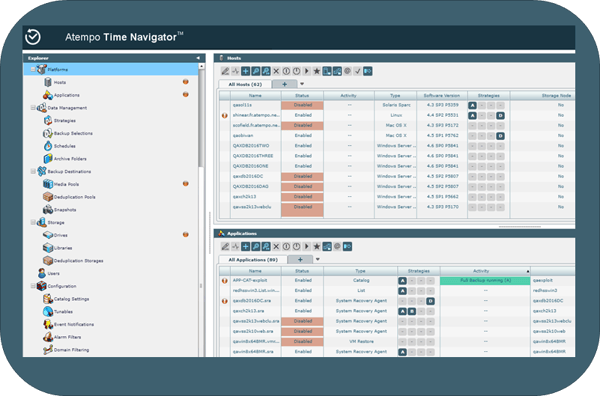
Task: Select the Disabled status cell of qaxch2k13
Action: [302, 197]
